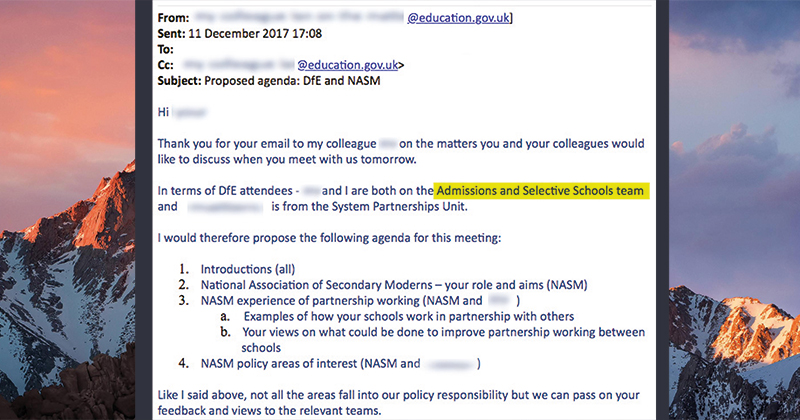Screen dimensions: 800x420
Task: Click the 'System Partnerships Unit' text
Action: pyautogui.click(x=399, y=207)
